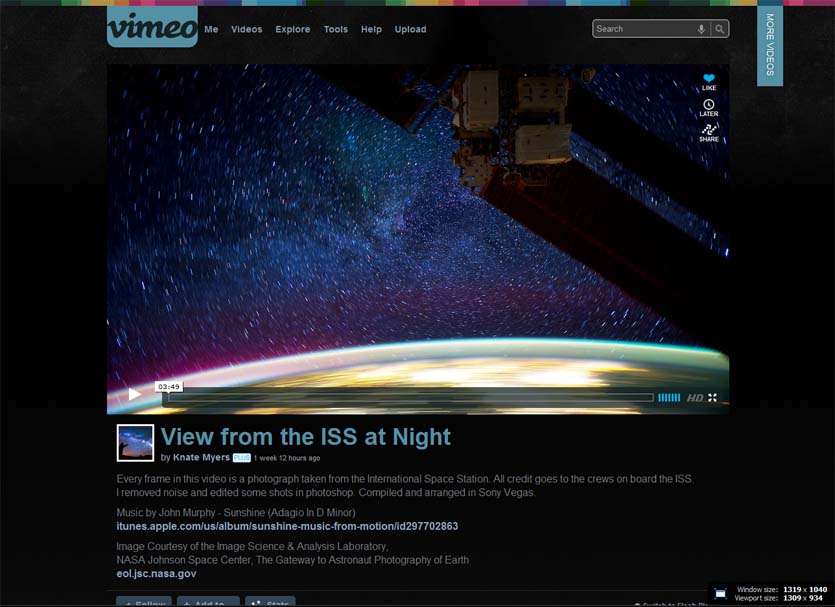Screen dimensions: 835x607
Task: Open the Tools menu
Action: (335, 29)
